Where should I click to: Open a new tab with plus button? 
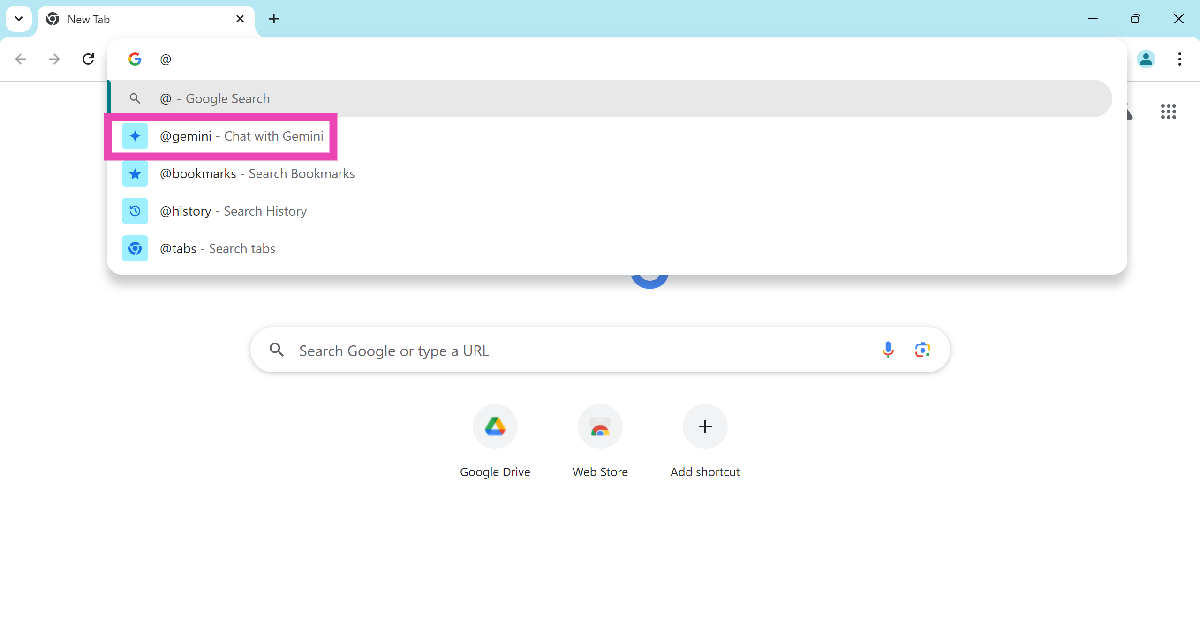[x=274, y=19]
